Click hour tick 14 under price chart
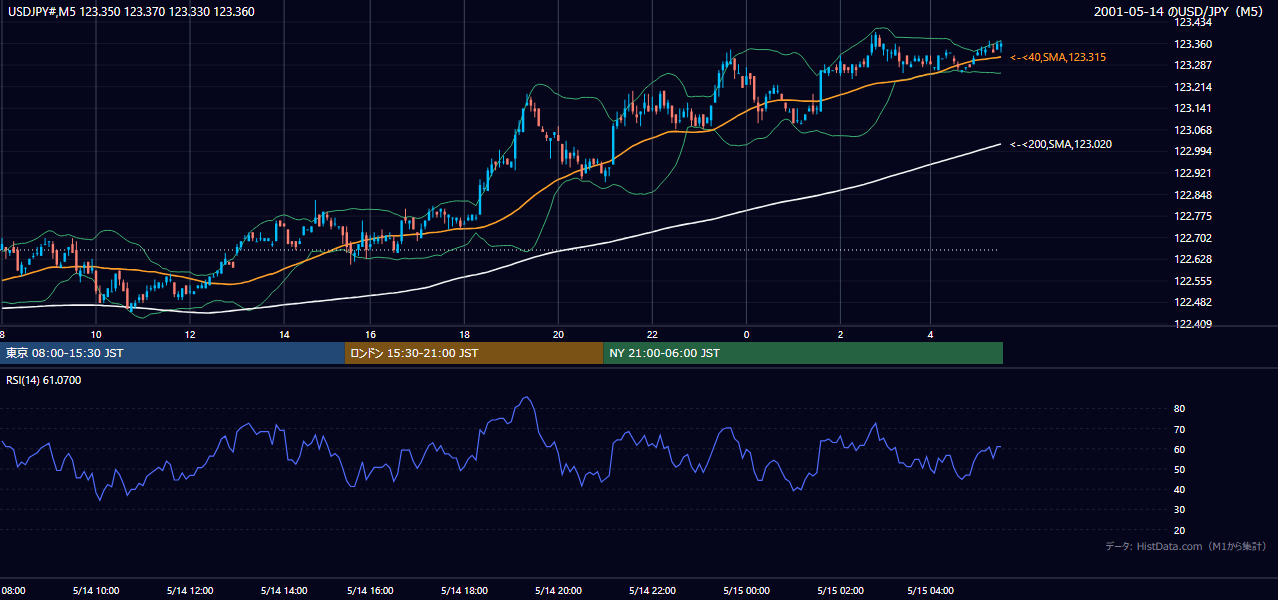This screenshot has width=1278, height=600. (284, 334)
